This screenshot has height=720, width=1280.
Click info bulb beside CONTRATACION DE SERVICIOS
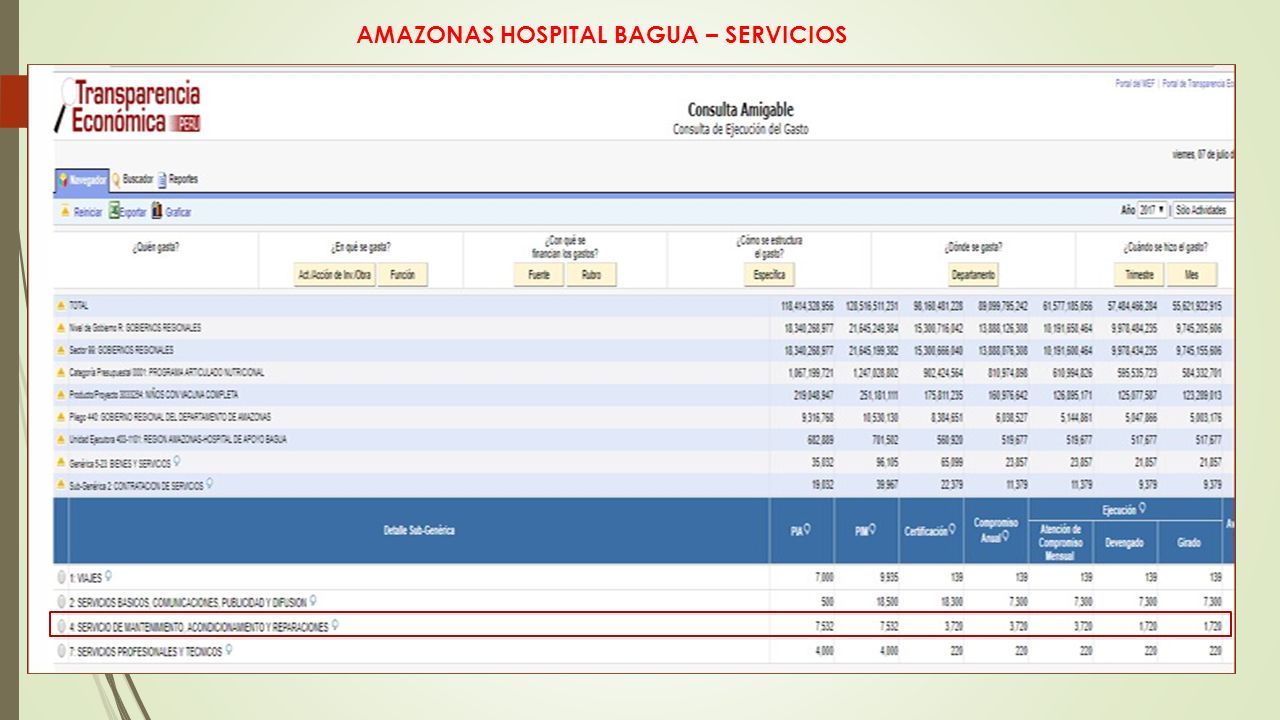tap(210, 485)
